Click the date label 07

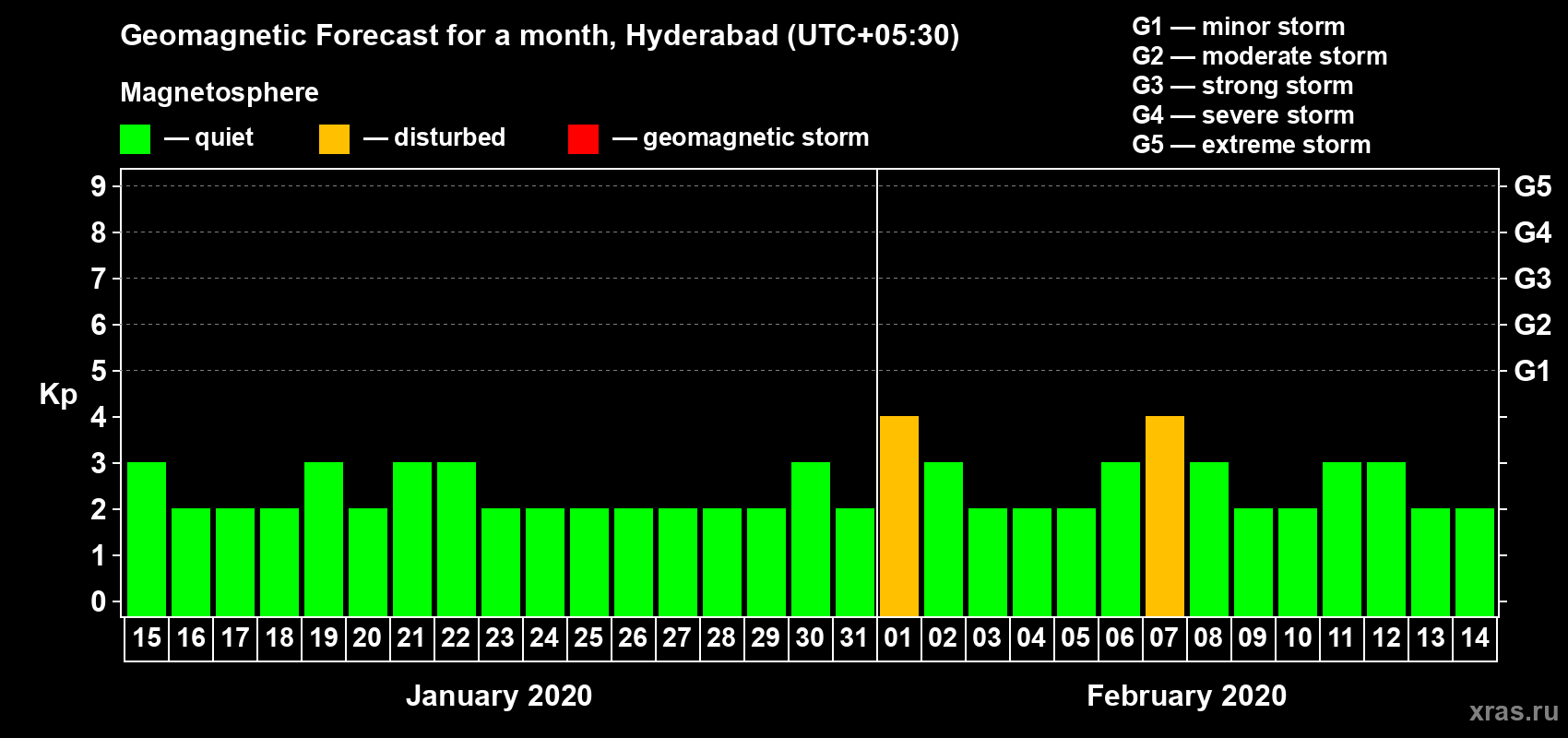click(1164, 638)
